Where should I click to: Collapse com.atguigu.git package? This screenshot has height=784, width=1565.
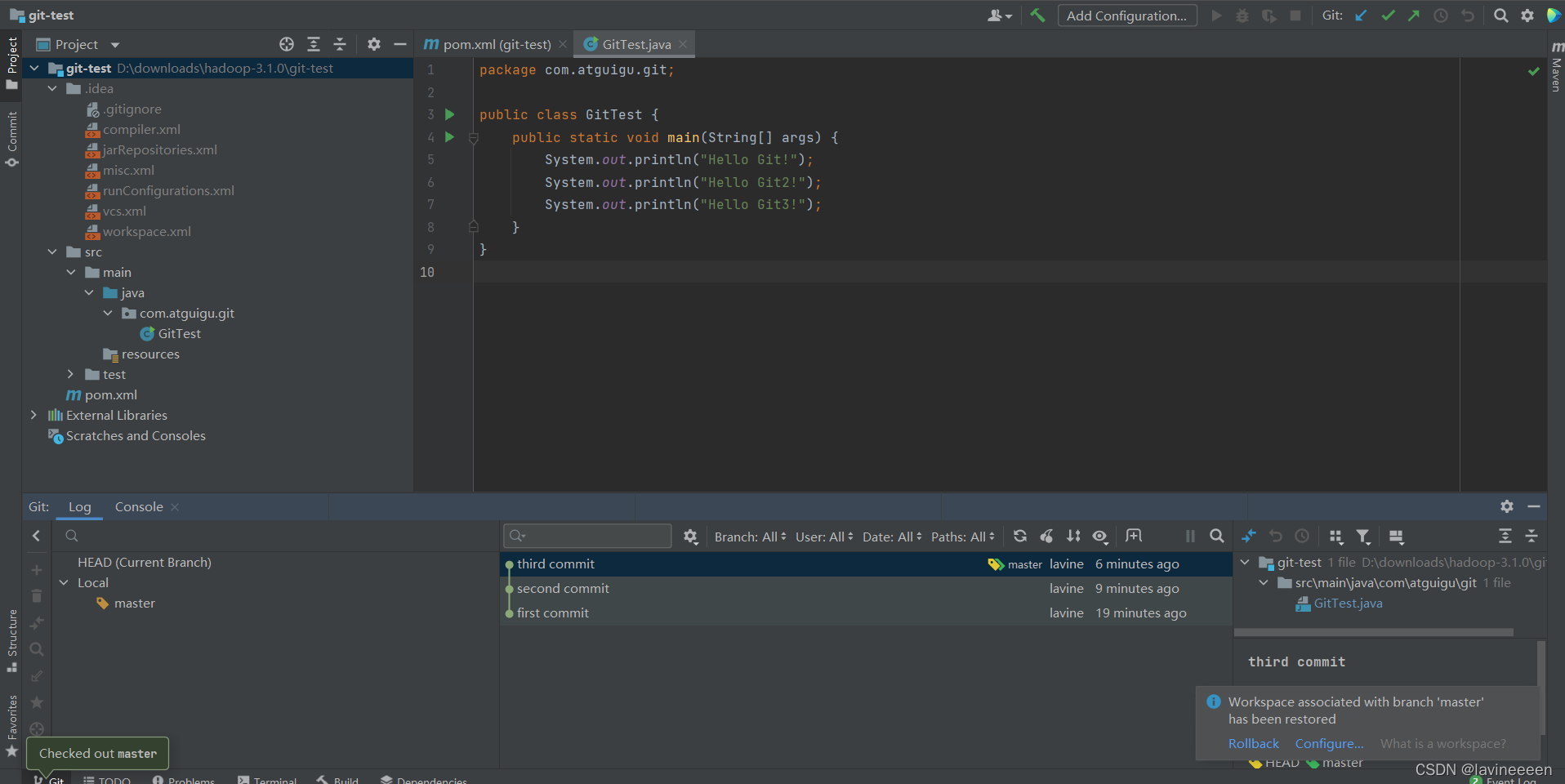108,313
